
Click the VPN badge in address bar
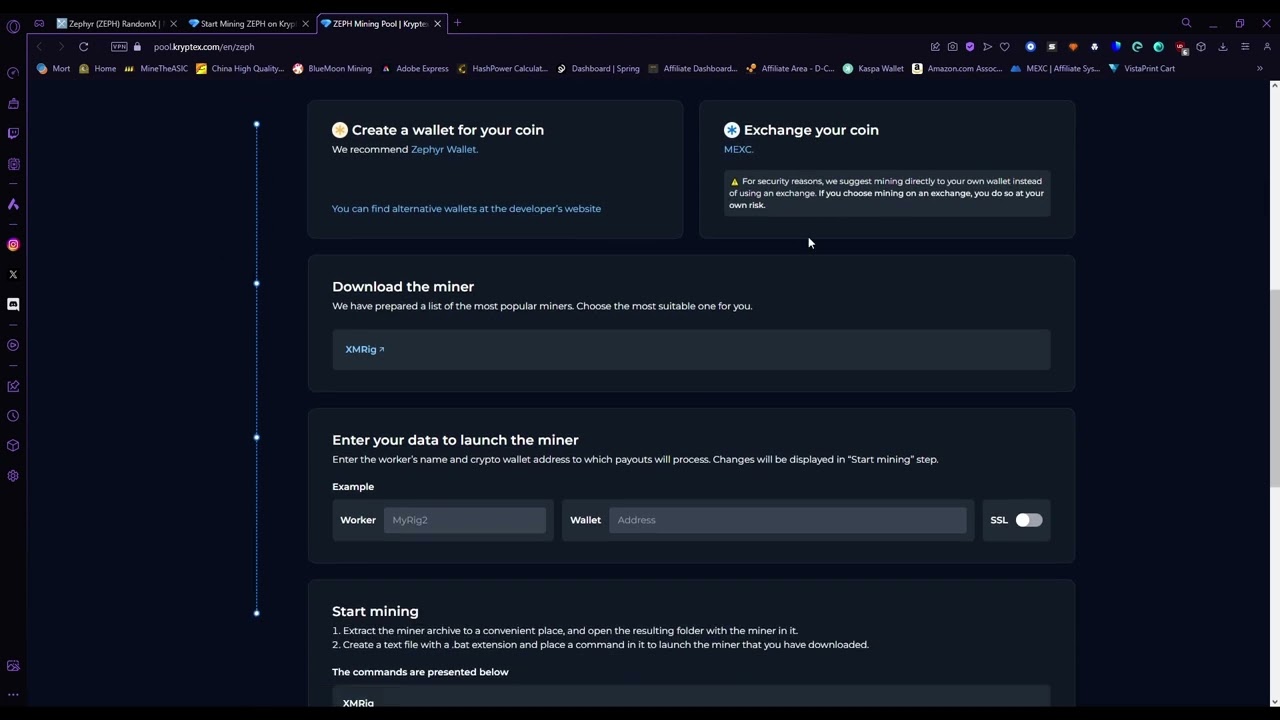tap(119, 47)
